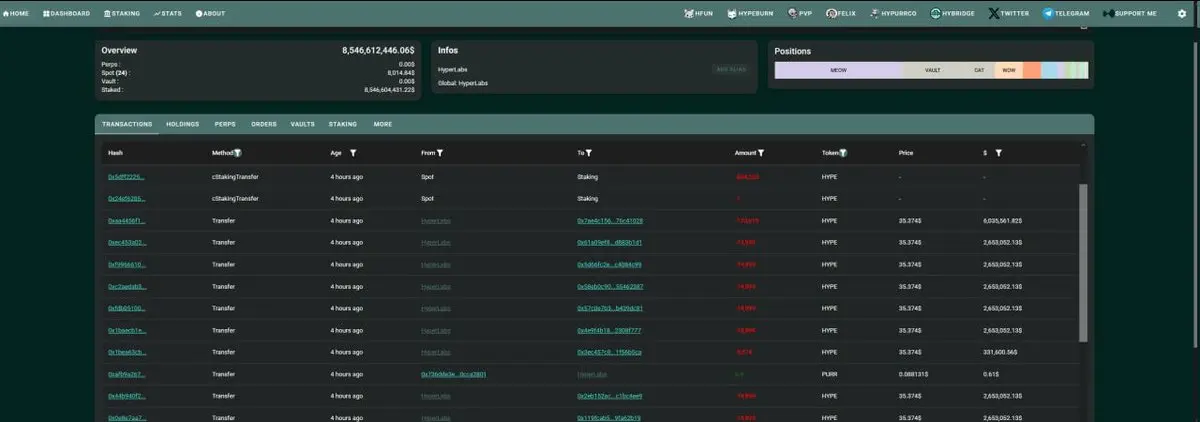Open the Support Me link
The width and height of the screenshot is (1200, 422).
coord(1130,13)
